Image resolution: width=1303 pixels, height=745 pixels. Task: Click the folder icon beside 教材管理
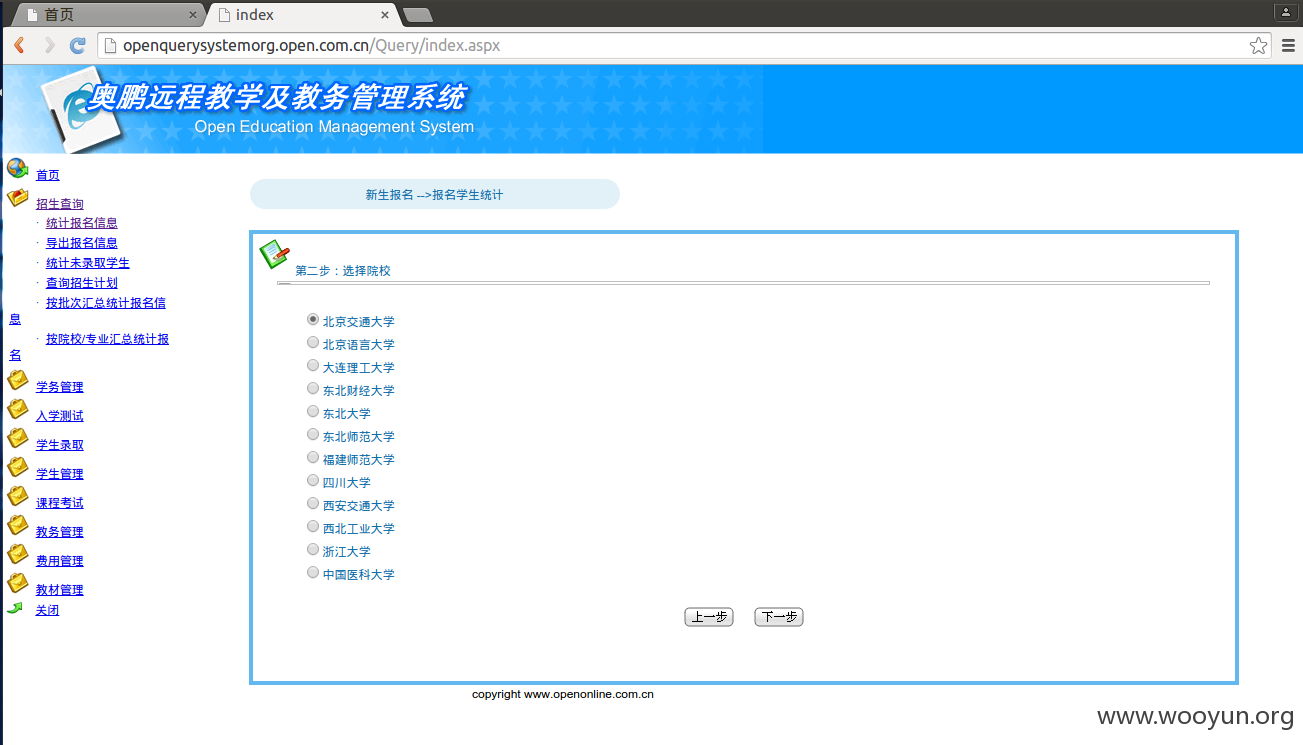[x=17, y=583]
